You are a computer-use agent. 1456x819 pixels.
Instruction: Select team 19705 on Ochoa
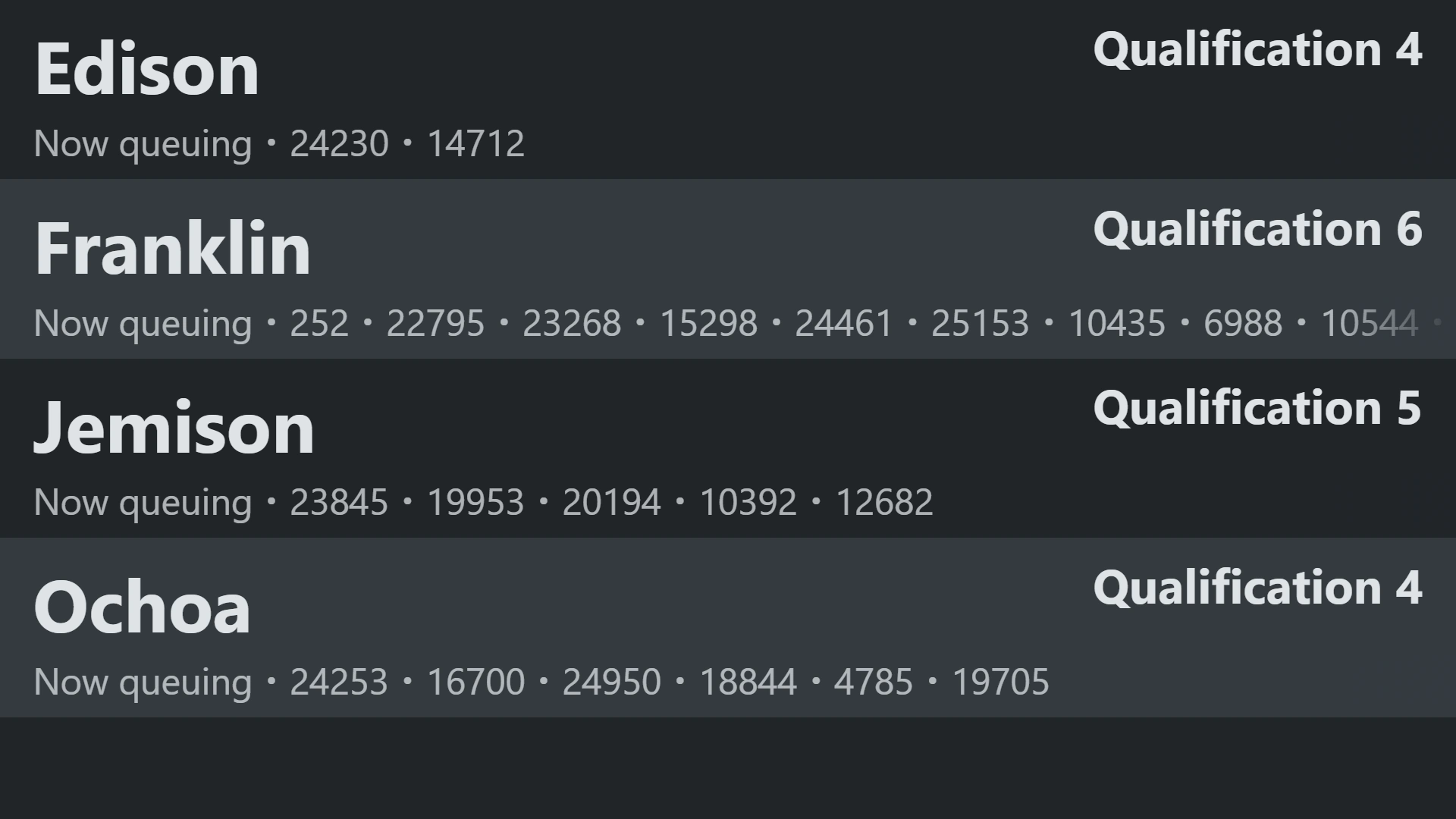tap(1000, 682)
